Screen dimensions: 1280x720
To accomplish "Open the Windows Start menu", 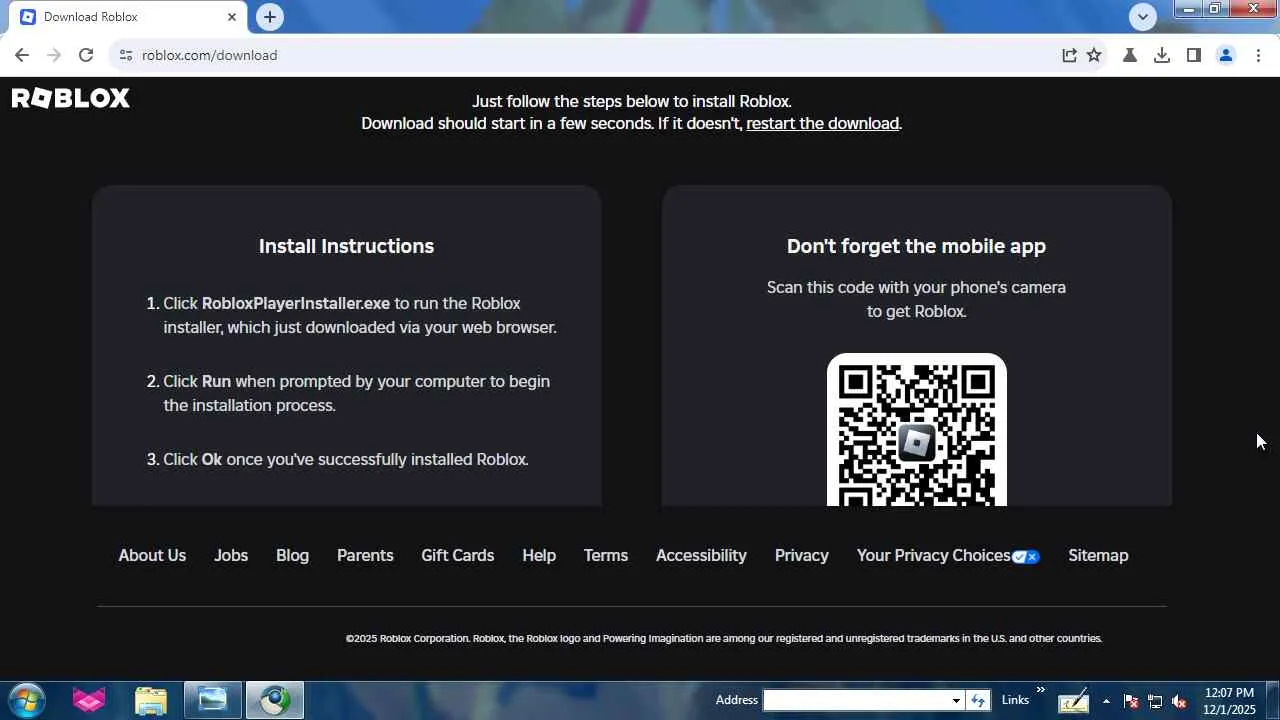I will click(x=27, y=700).
